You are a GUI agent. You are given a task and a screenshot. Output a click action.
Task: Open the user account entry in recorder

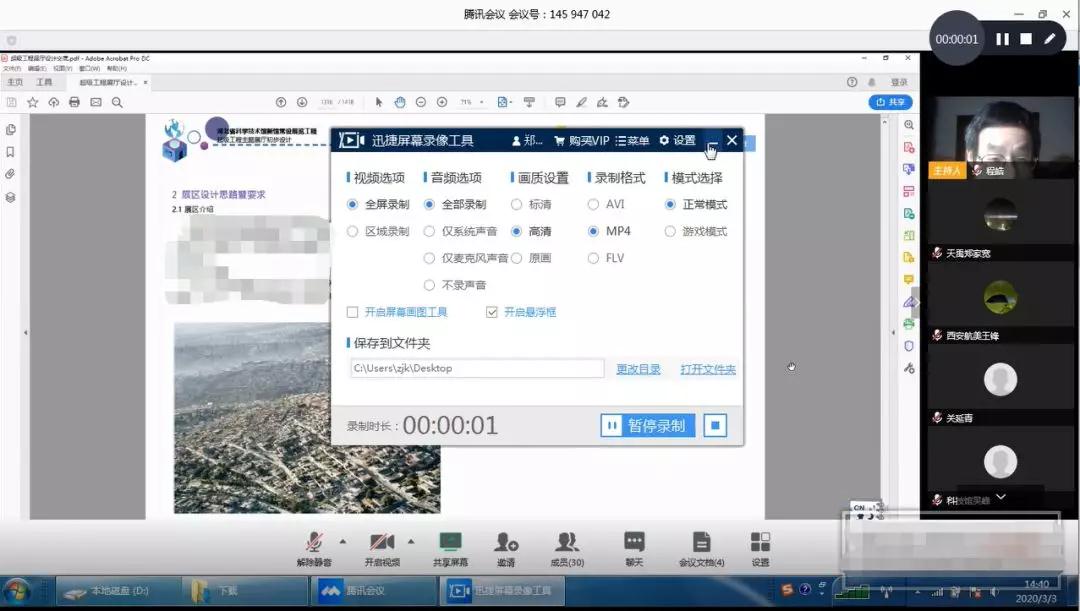coord(528,141)
